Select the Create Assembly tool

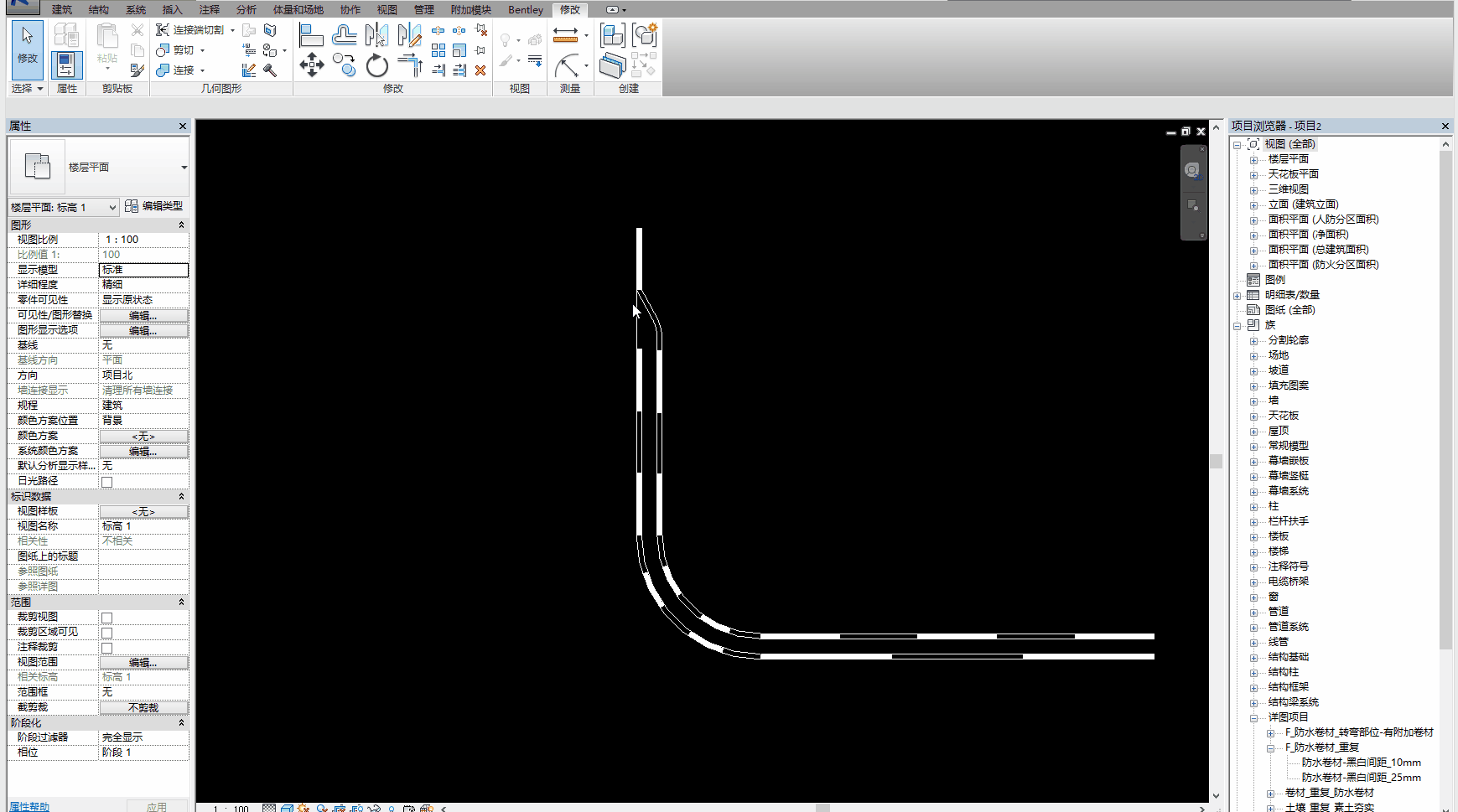[612, 35]
